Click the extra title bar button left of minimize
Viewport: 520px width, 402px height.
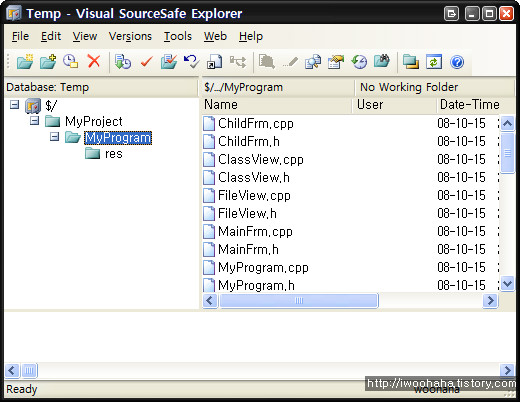[451, 14]
